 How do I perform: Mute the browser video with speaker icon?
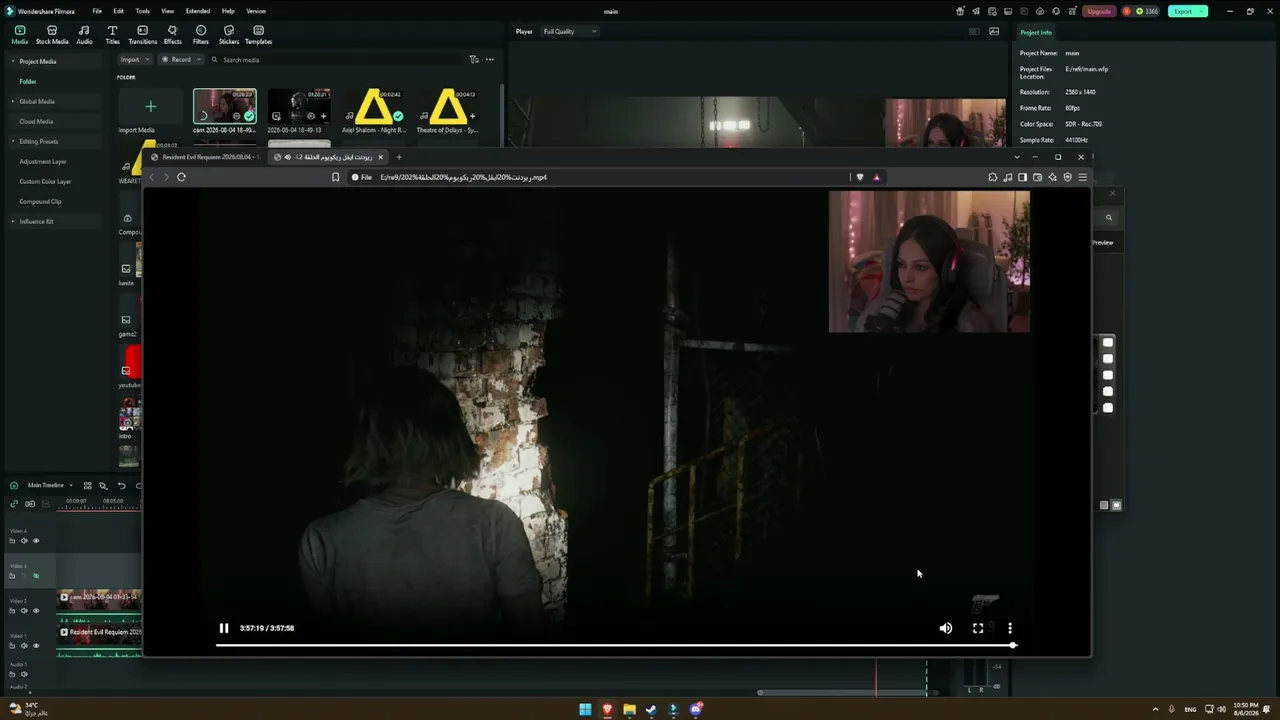click(946, 628)
